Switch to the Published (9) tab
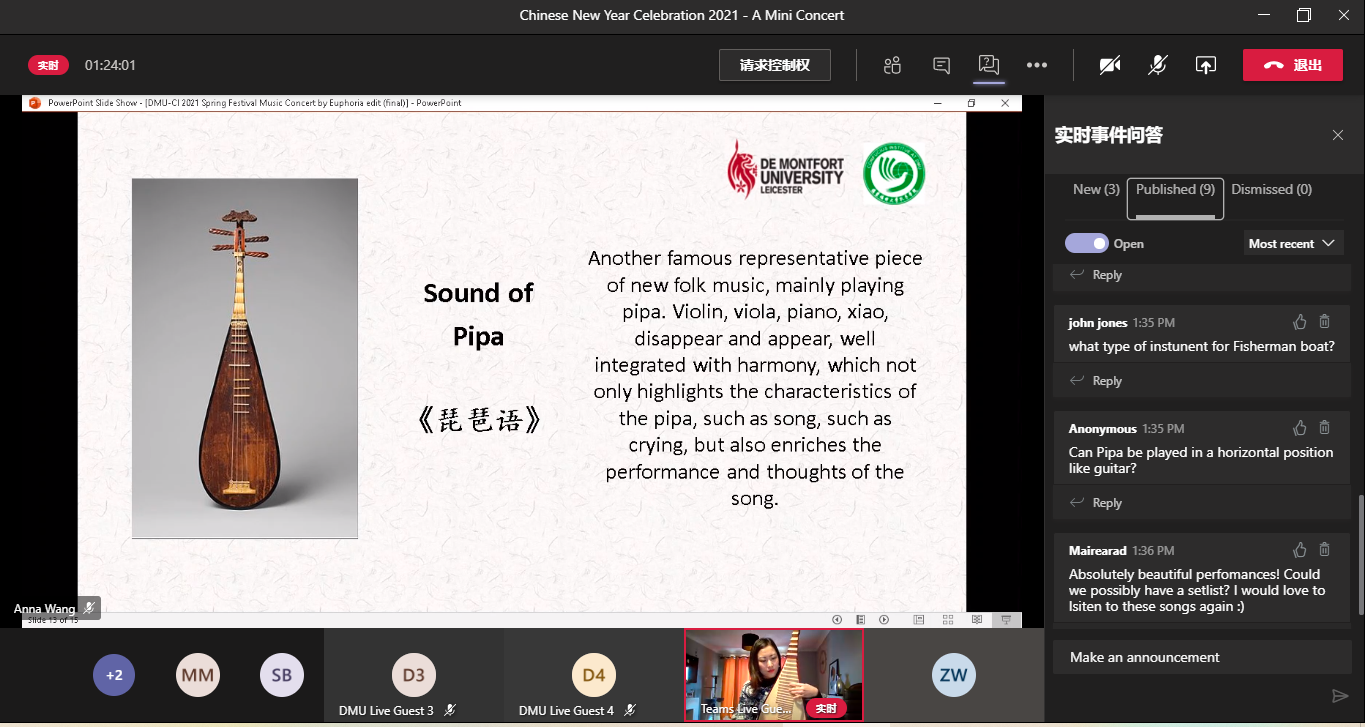 pos(1175,197)
